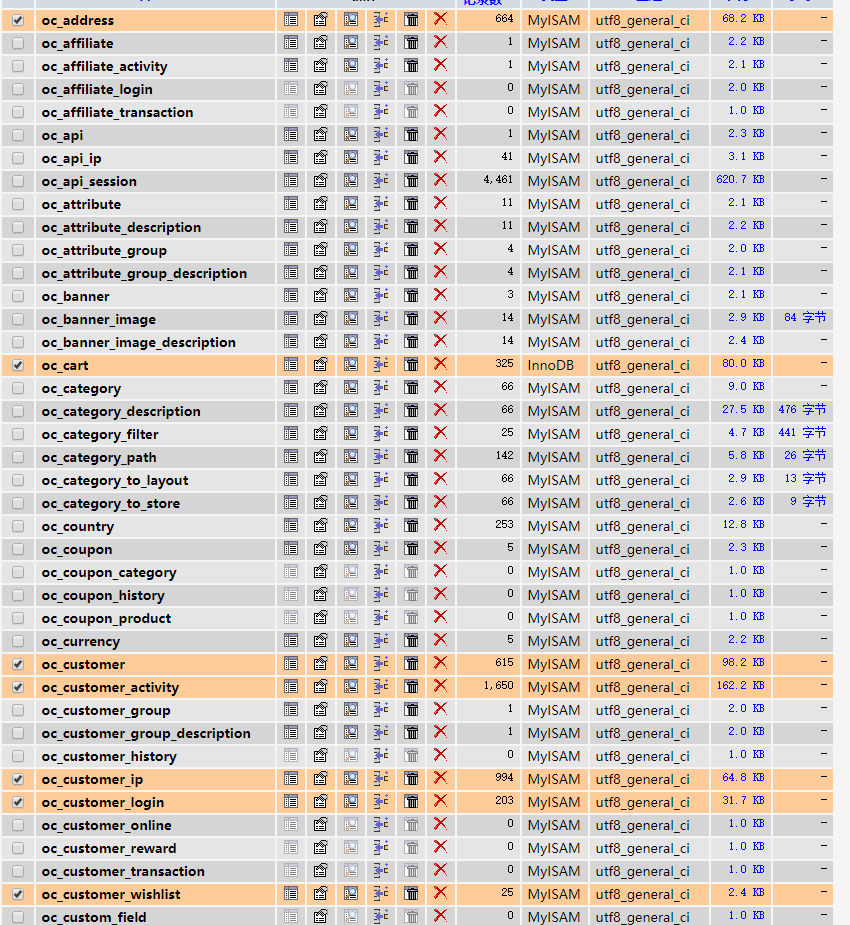
Task: Open the Browse icon for oc_banner
Action: tap(291, 296)
